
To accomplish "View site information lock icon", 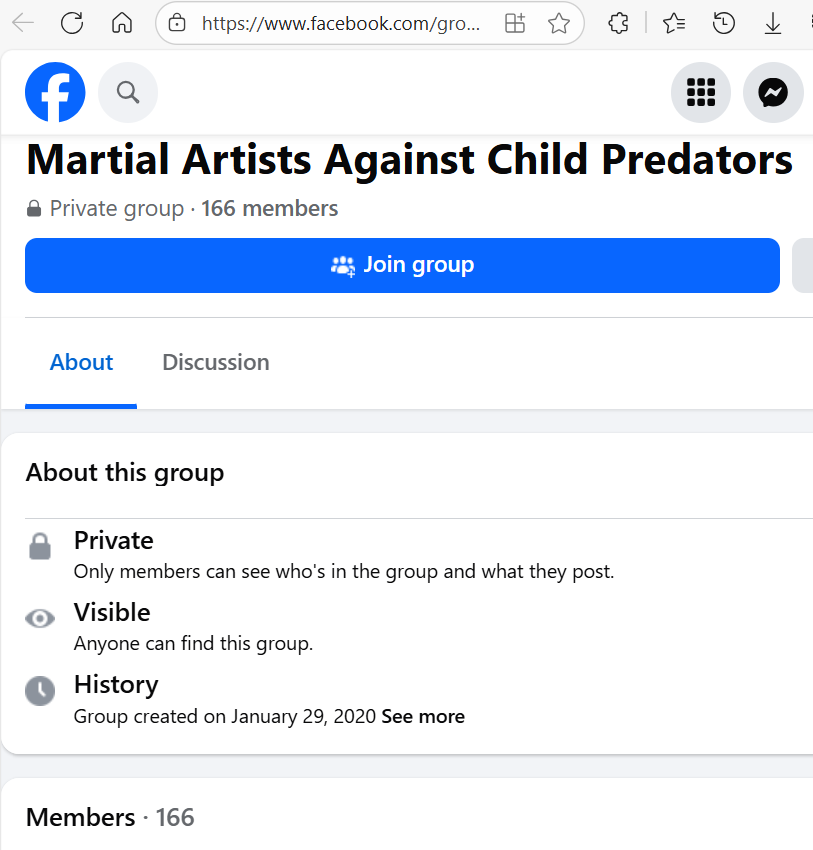I will pyautogui.click(x=178, y=23).
